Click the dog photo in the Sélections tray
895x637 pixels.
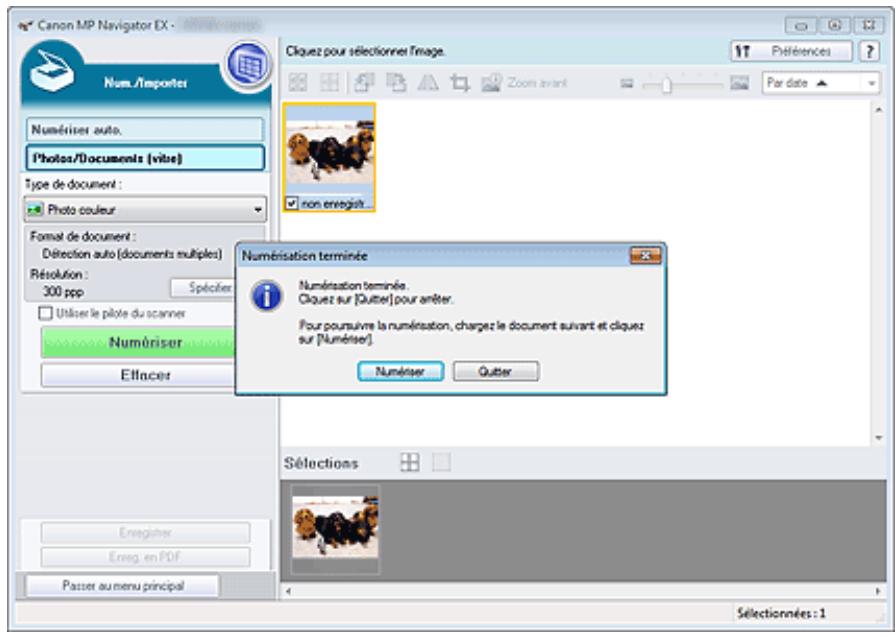click(335, 527)
